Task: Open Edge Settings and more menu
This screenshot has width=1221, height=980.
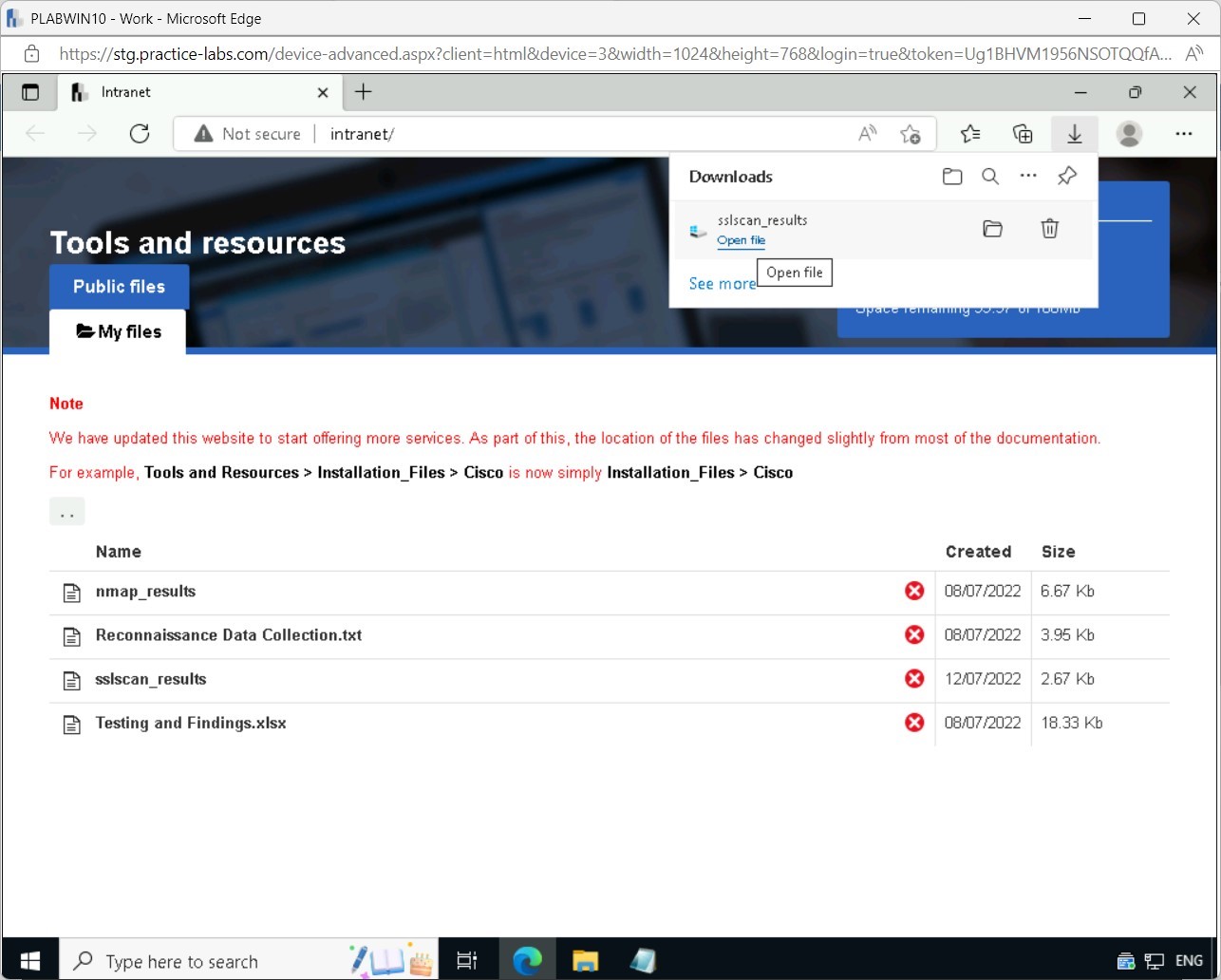Action: [x=1183, y=134]
